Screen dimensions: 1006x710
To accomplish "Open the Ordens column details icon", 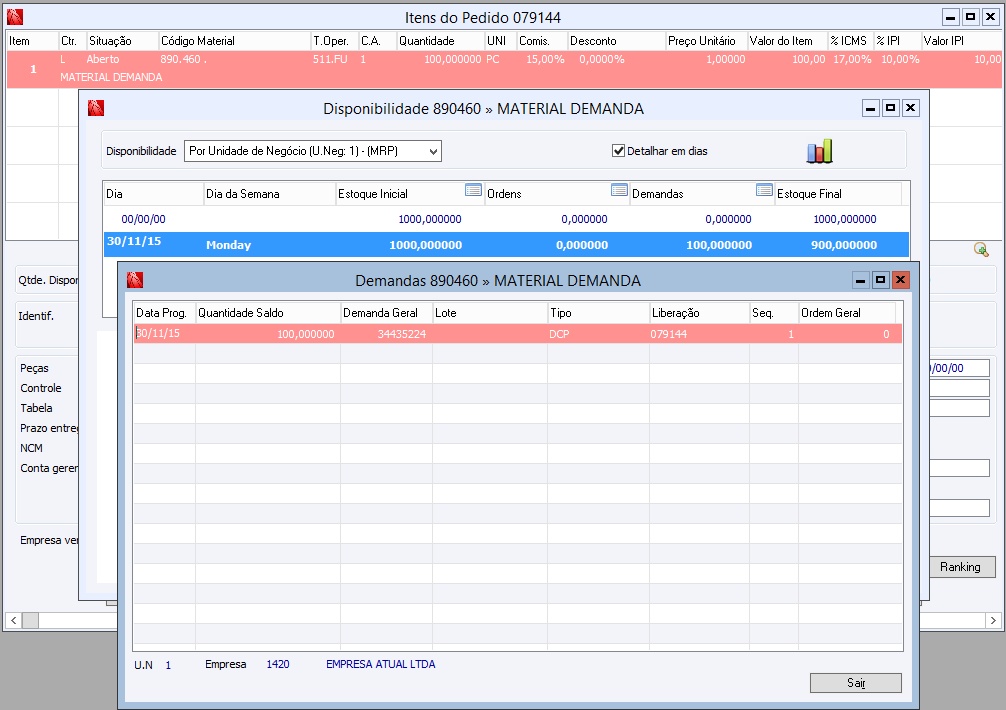I will click(x=619, y=190).
